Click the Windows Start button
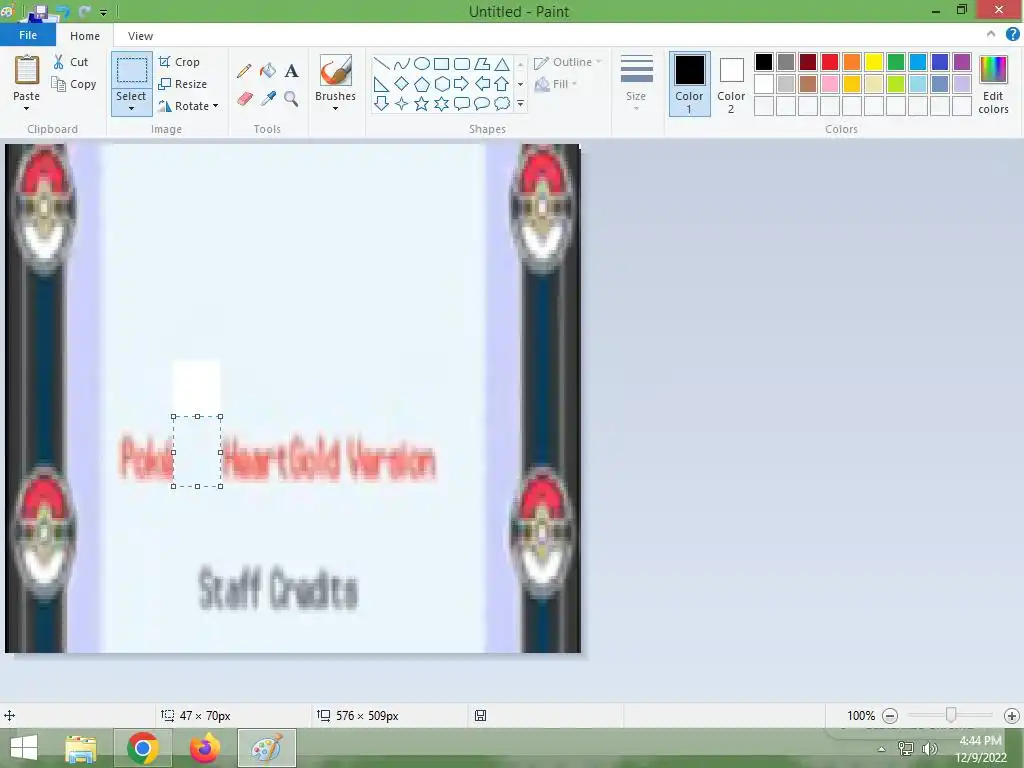1024x768 pixels. tap(24, 748)
